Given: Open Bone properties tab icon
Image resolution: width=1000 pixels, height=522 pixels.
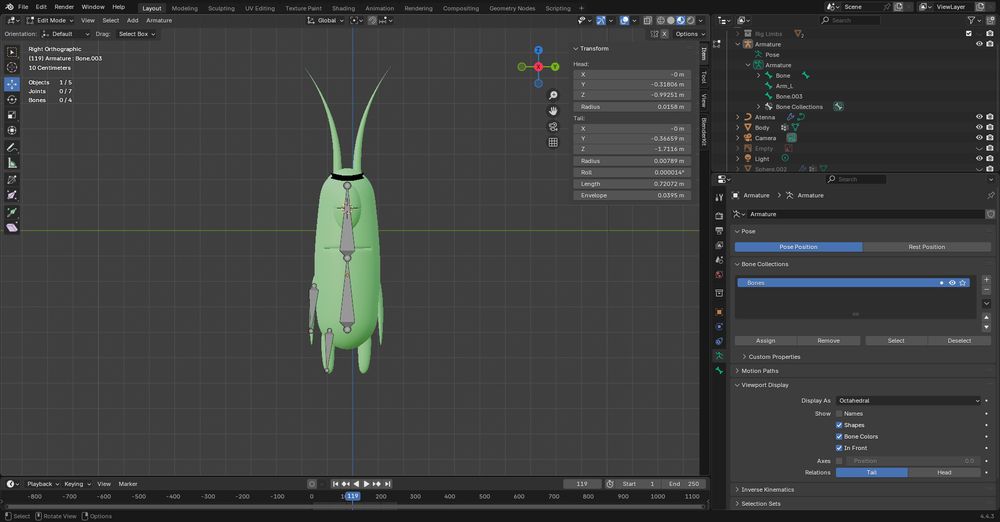Looking at the screenshot, I should coord(719,371).
